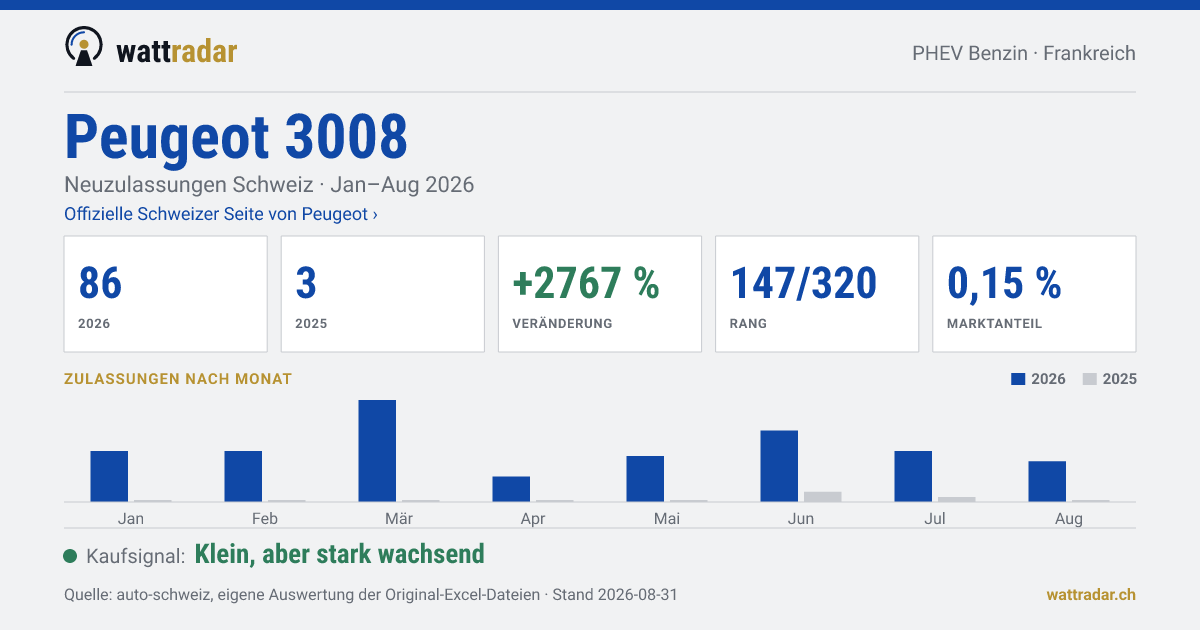The width and height of the screenshot is (1200, 630).
Task: Click the green Kaufsignal status dot
Action: (x=70, y=556)
